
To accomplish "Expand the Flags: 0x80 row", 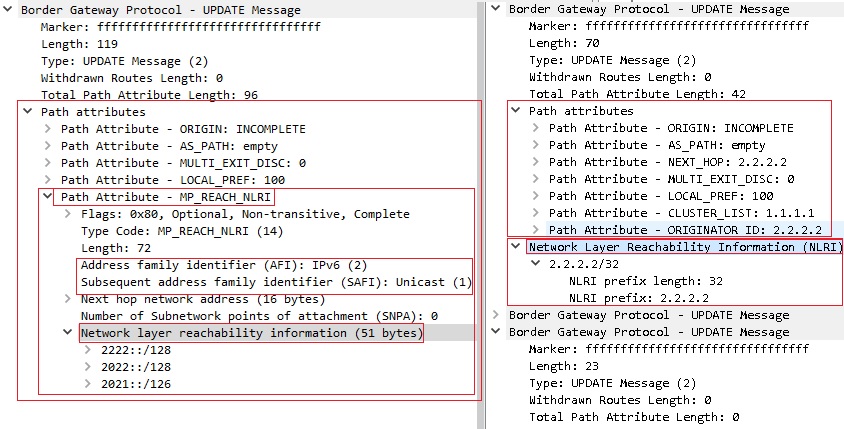I will click(x=67, y=214).
